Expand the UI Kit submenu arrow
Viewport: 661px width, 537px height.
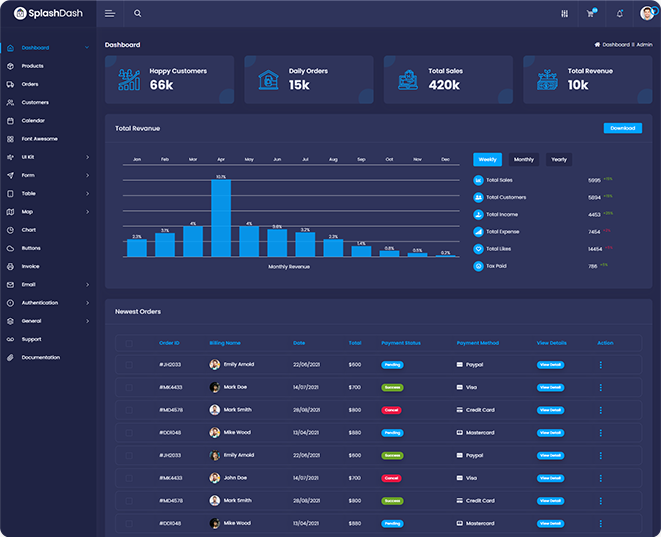(87, 157)
